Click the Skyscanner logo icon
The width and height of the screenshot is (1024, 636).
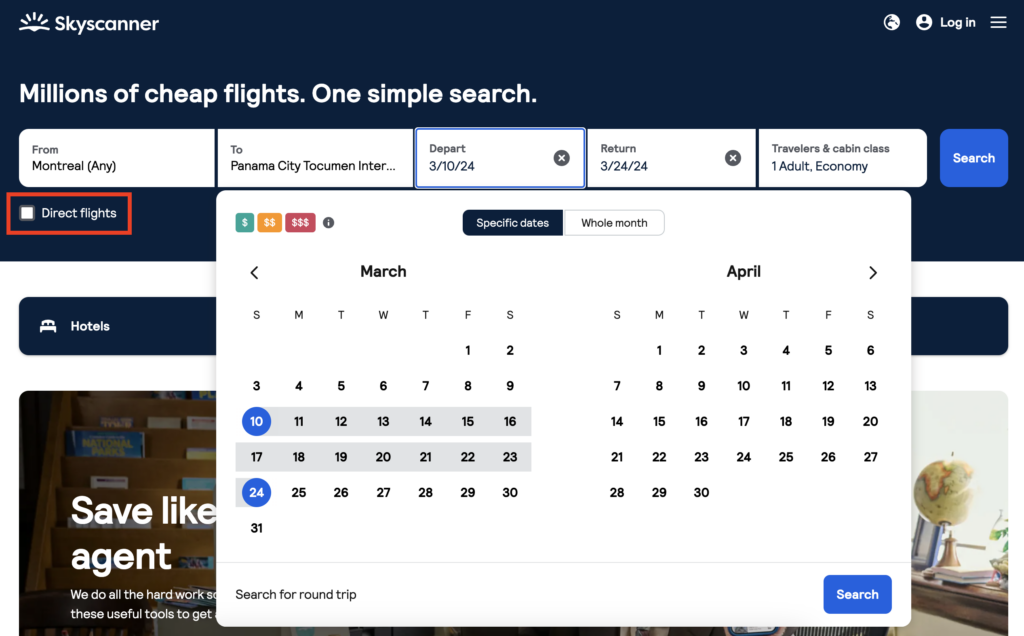point(32,22)
